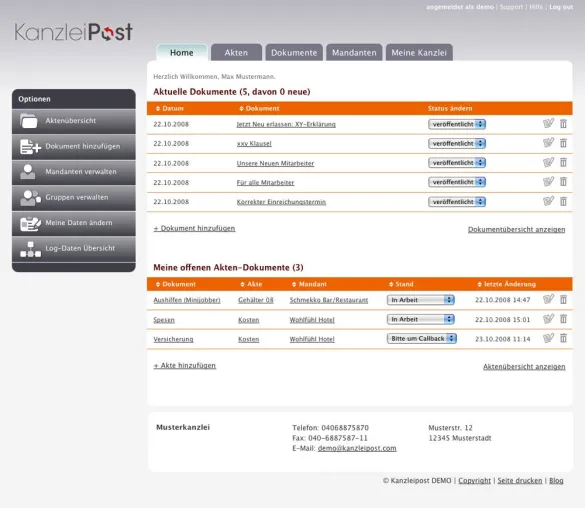Open status dropdown for 'Korrekter Einreichungstermin'

click(457, 202)
